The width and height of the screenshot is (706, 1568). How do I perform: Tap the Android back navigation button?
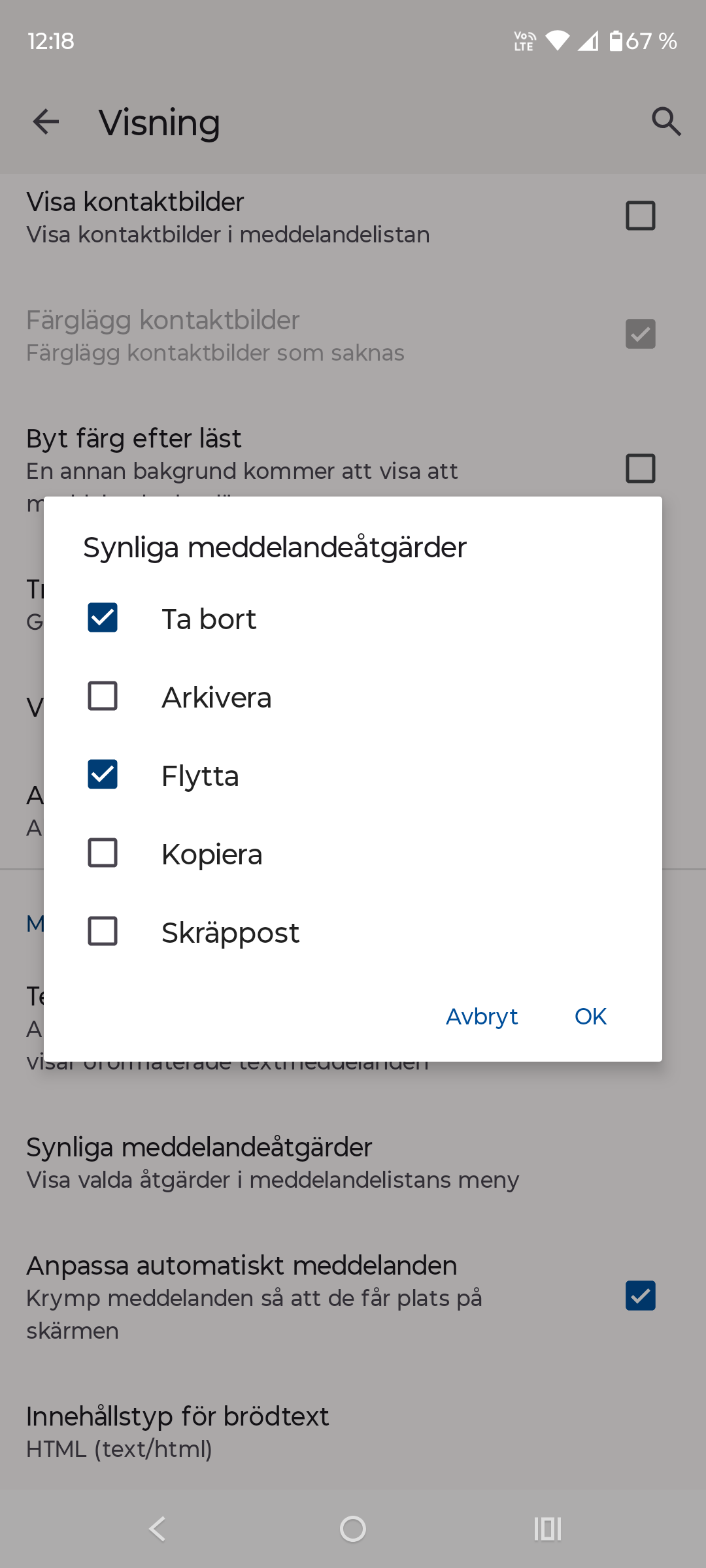(158, 1529)
